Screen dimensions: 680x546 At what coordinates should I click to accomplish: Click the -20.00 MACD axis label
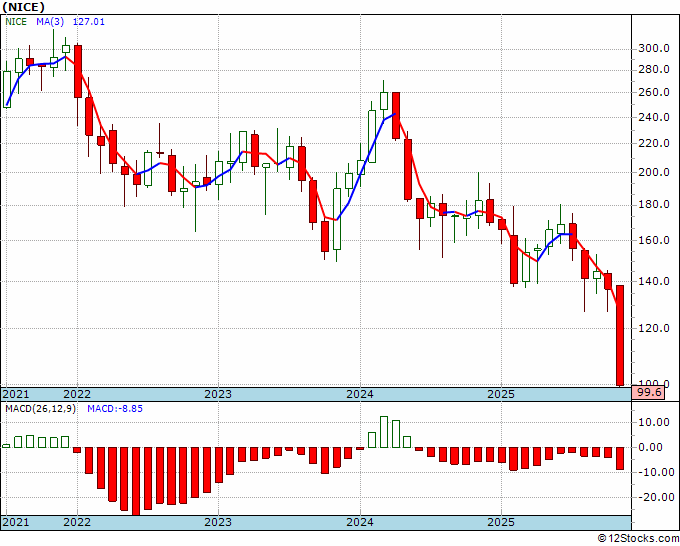point(656,497)
